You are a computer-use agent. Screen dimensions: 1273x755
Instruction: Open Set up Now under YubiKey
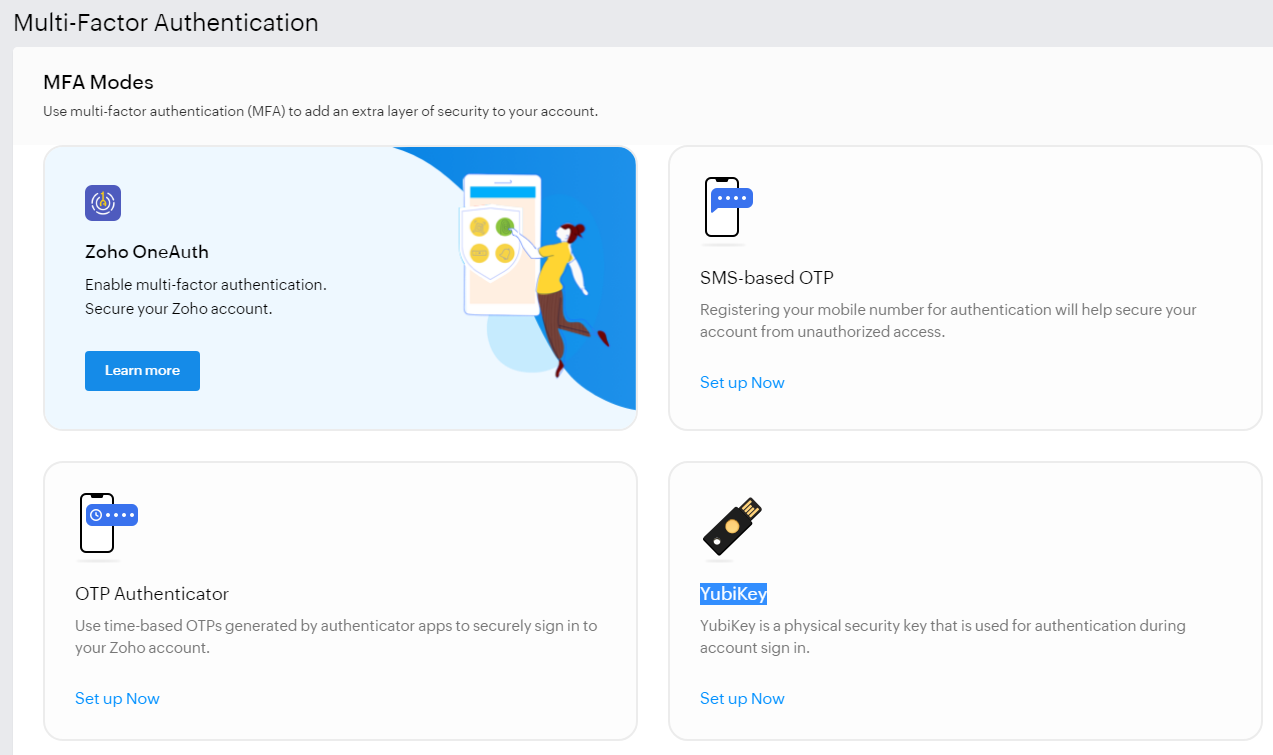click(x=742, y=699)
